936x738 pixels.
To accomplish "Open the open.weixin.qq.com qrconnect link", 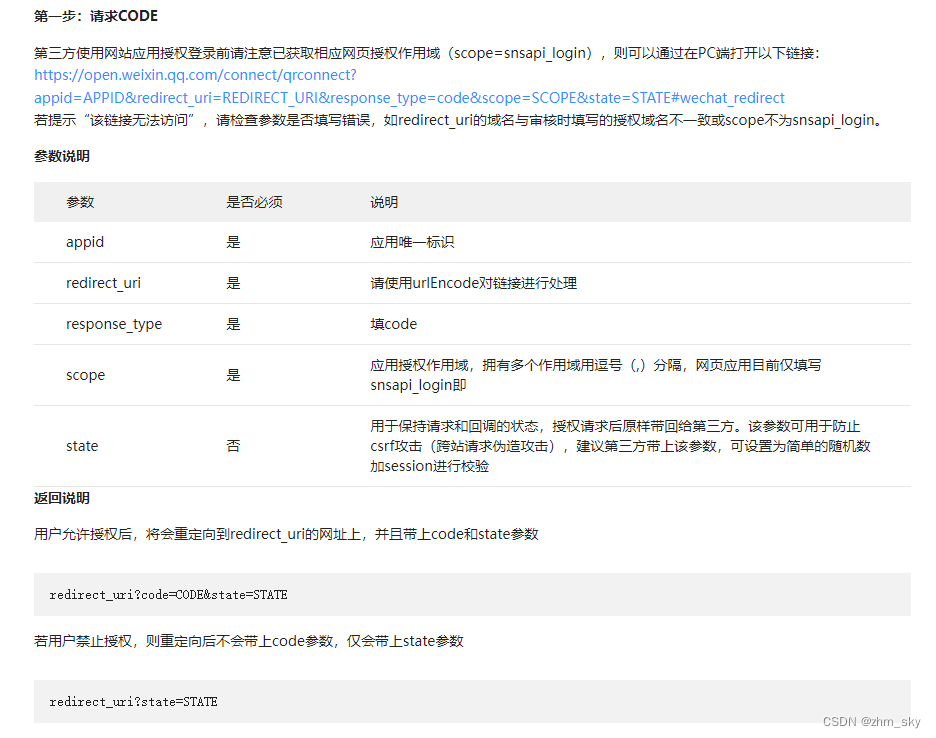I will [409, 87].
